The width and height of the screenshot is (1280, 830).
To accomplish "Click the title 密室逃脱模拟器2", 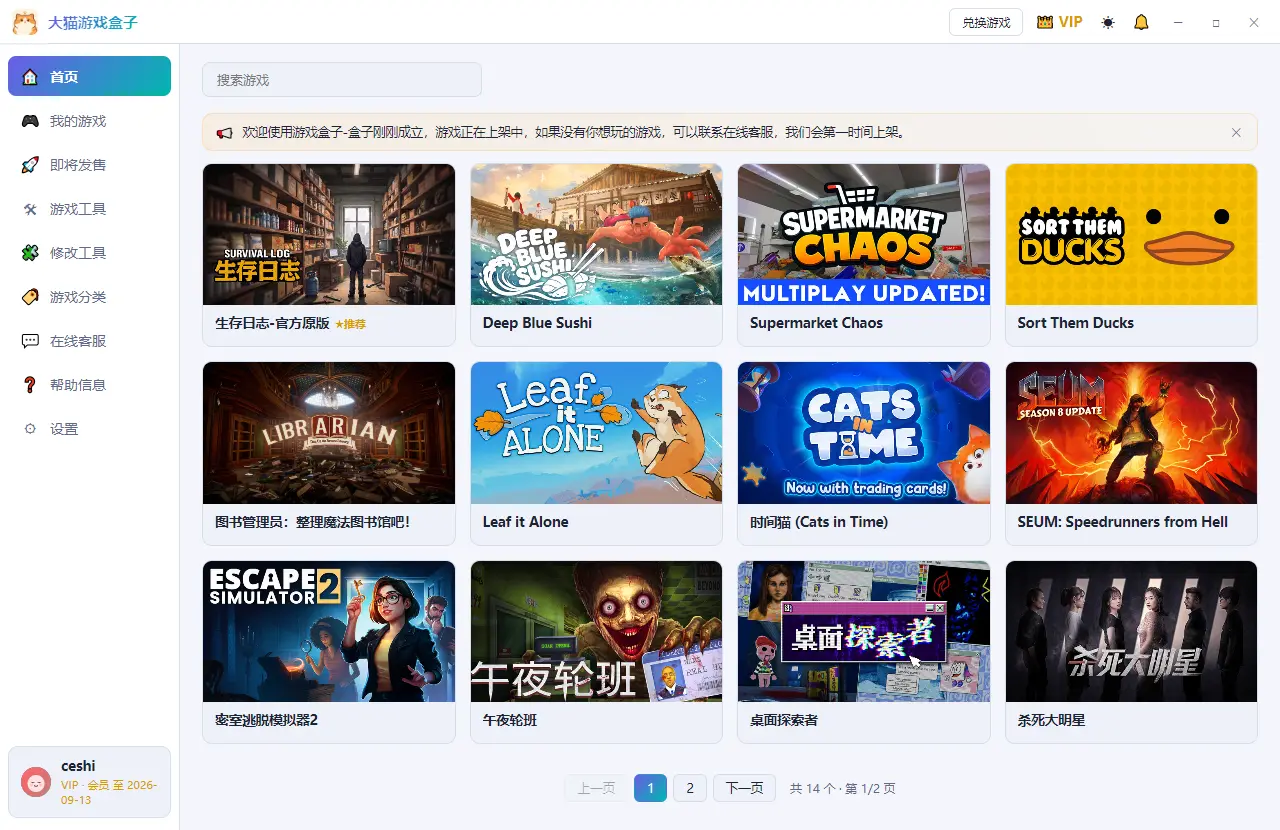I will pyautogui.click(x=266, y=720).
